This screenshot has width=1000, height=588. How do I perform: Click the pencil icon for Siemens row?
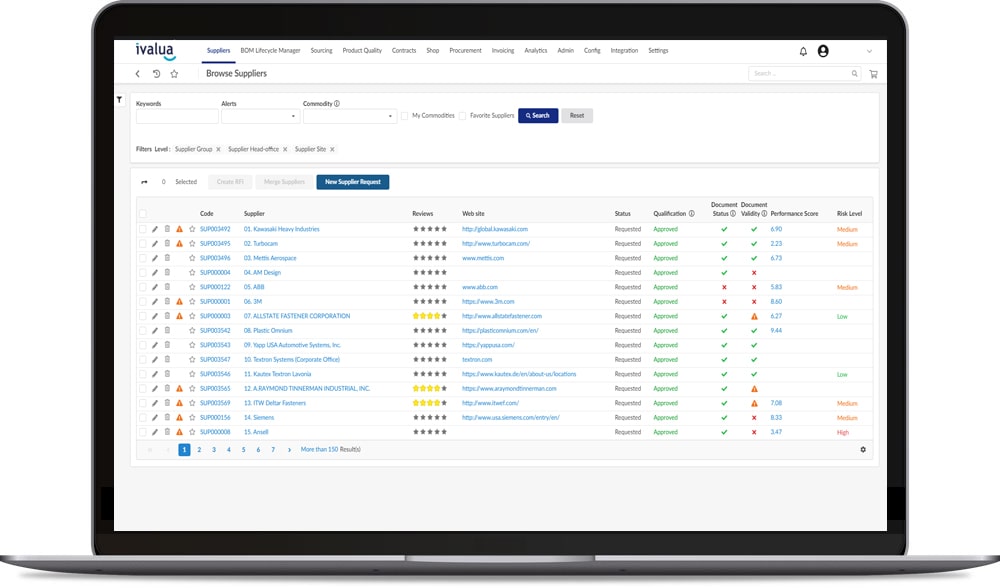coord(154,418)
